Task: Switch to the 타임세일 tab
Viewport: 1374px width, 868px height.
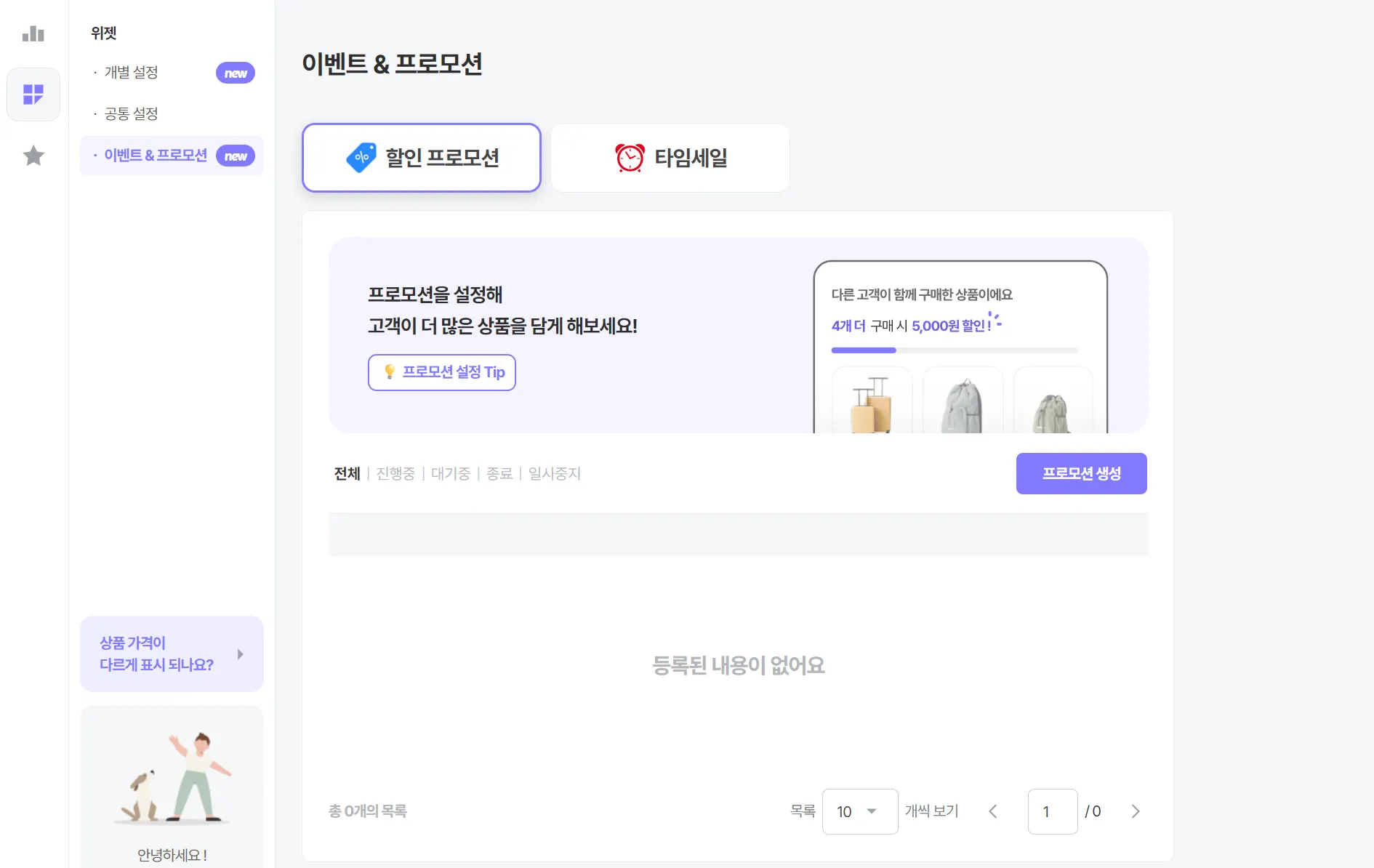Action: 670,158
